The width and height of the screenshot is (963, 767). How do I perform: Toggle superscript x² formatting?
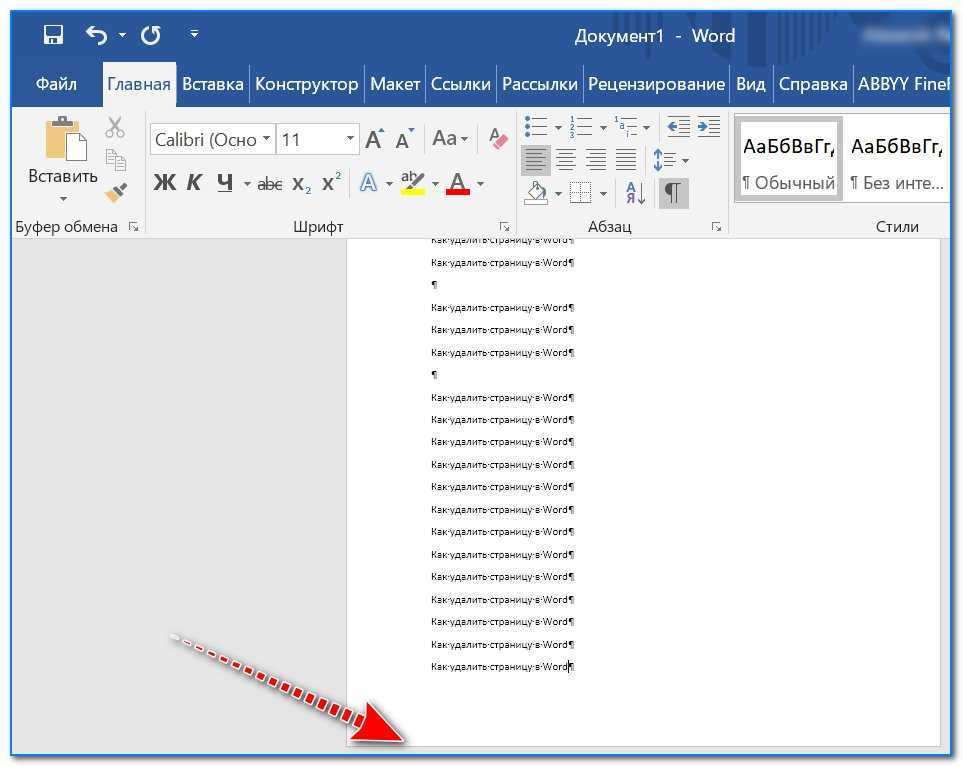332,182
